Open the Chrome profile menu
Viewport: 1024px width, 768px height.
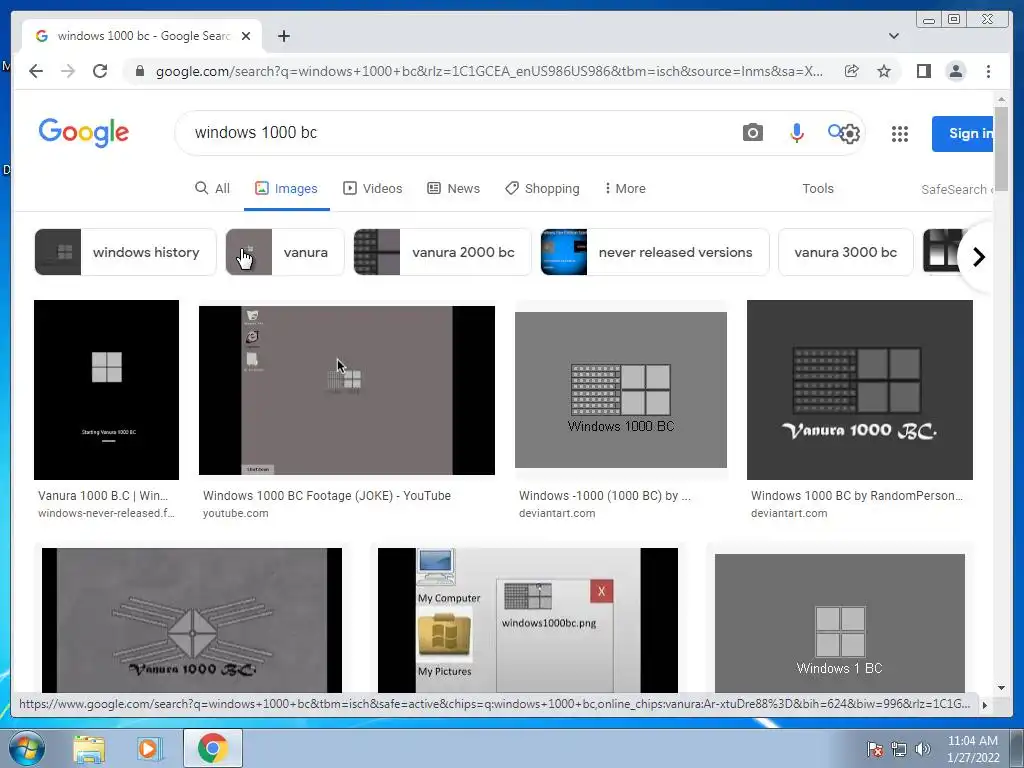click(955, 71)
